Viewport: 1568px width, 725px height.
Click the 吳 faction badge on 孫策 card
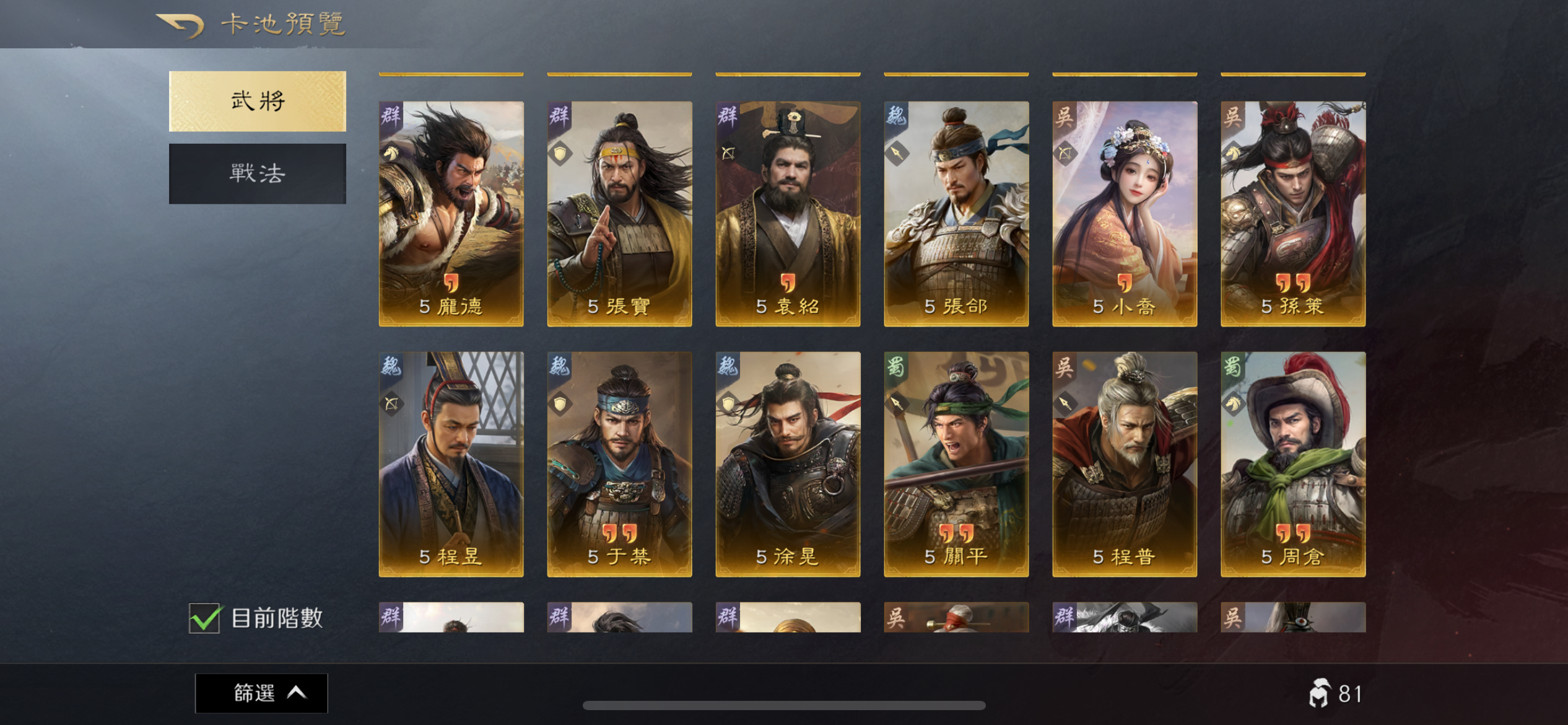[1233, 116]
